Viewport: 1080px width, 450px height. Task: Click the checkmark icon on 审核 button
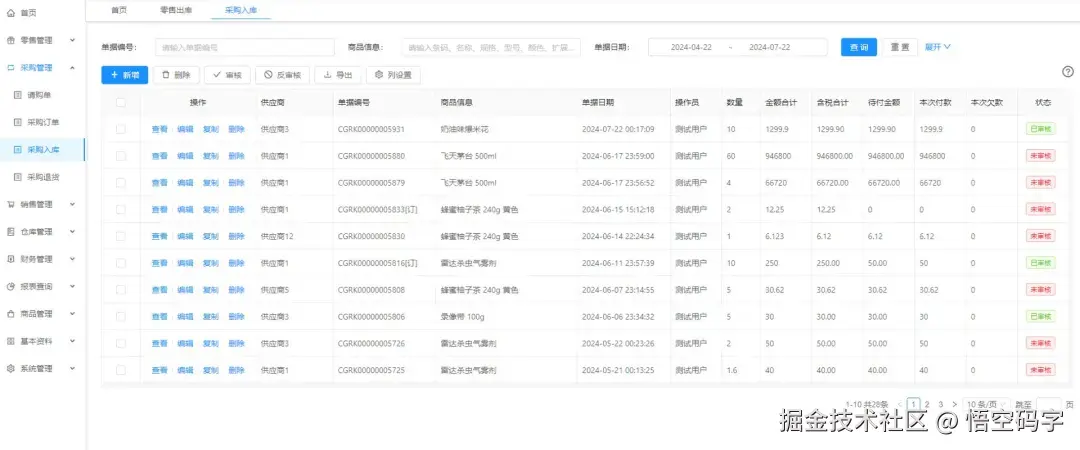217,75
